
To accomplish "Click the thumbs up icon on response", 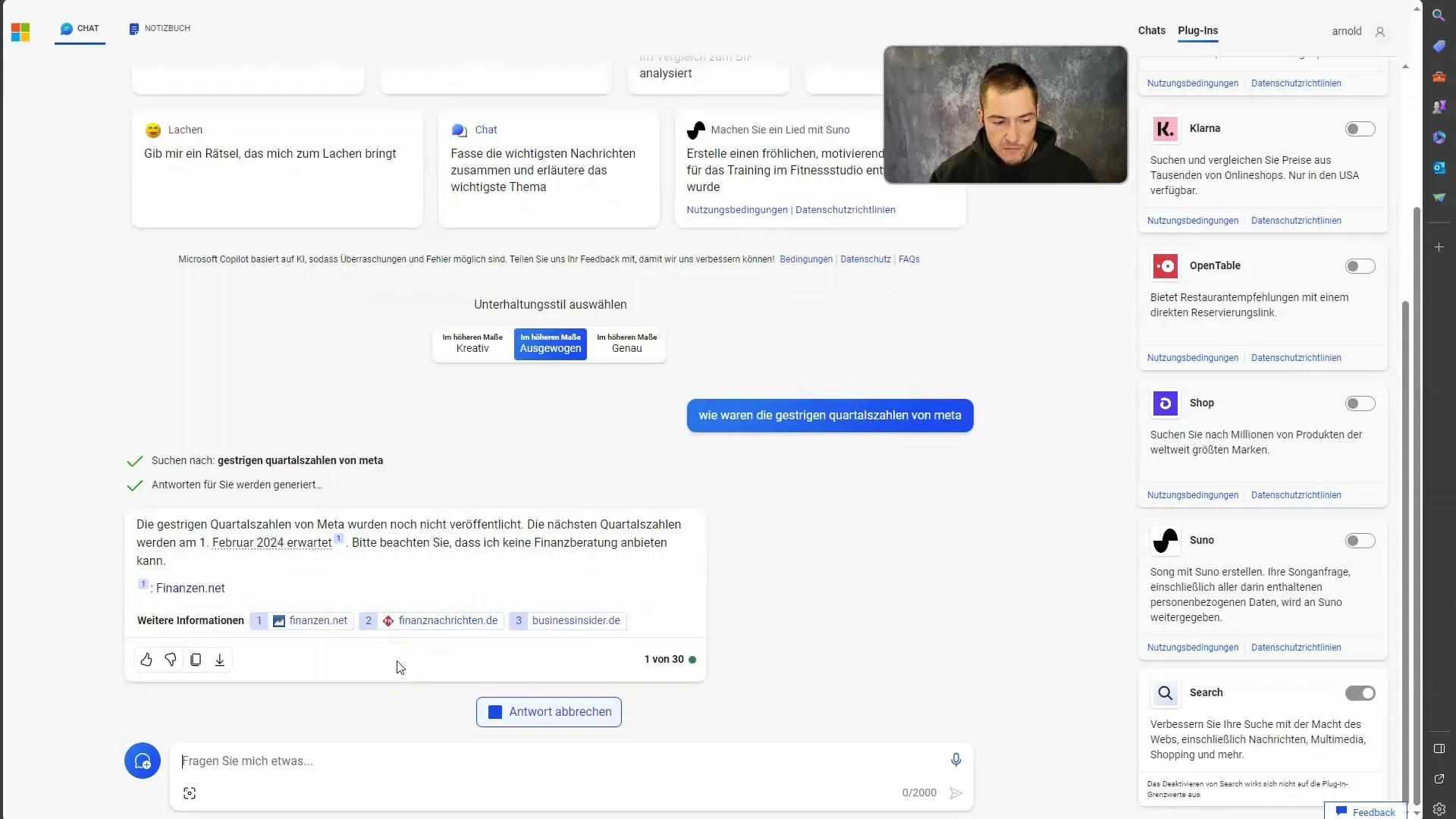I will pyautogui.click(x=146, y=660).
